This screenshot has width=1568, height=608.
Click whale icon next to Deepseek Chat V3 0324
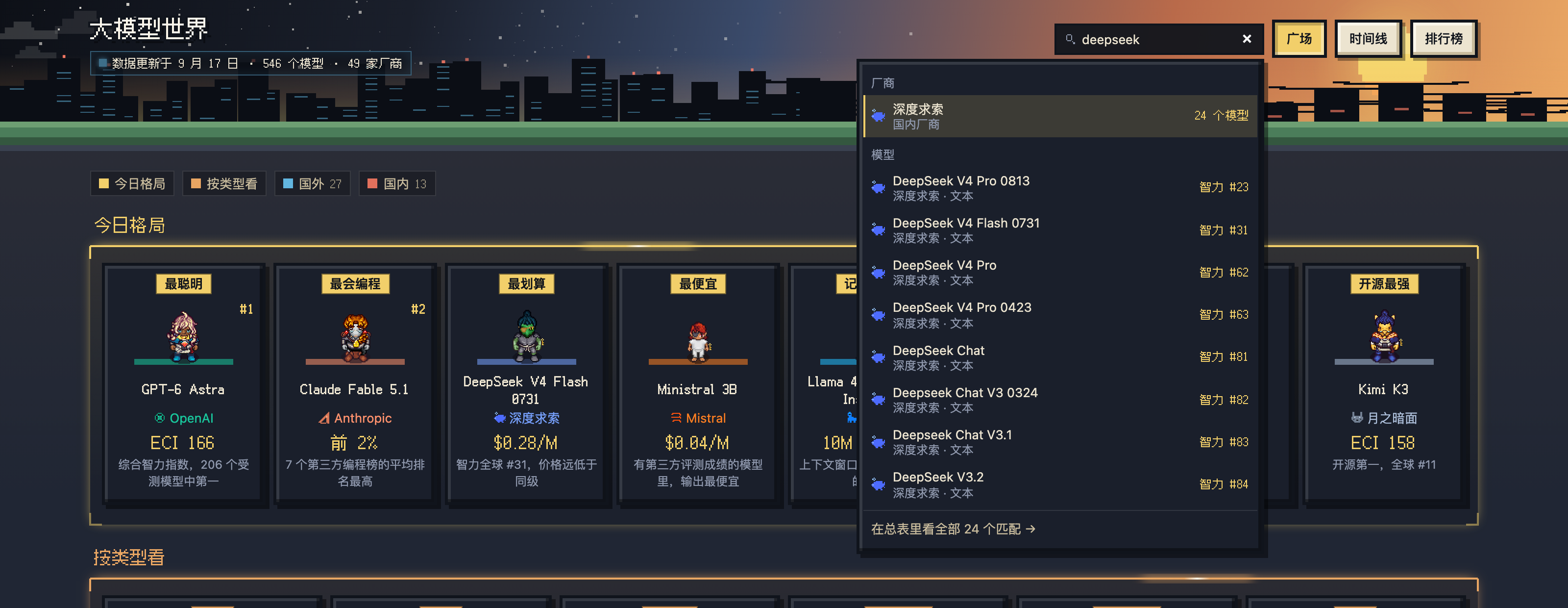(878, 399)
